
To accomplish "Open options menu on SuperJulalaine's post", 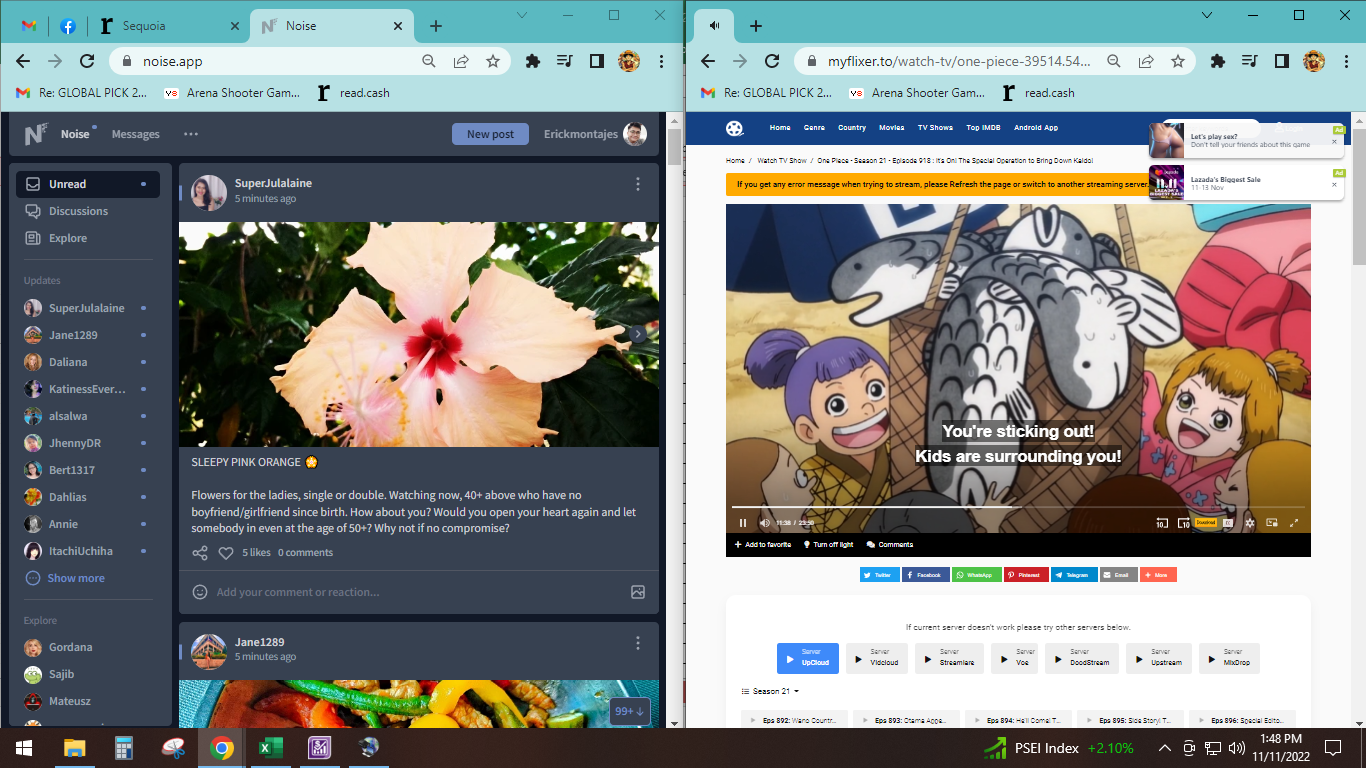I will 638,184.
